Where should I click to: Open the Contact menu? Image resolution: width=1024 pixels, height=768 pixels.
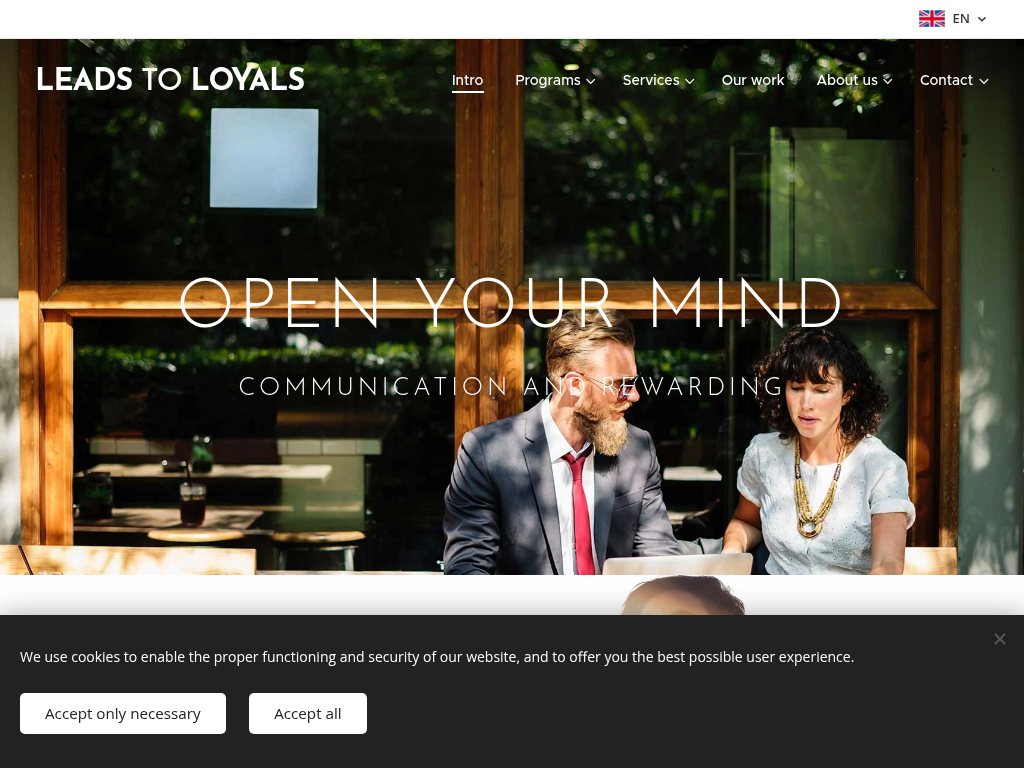point(953,80)
